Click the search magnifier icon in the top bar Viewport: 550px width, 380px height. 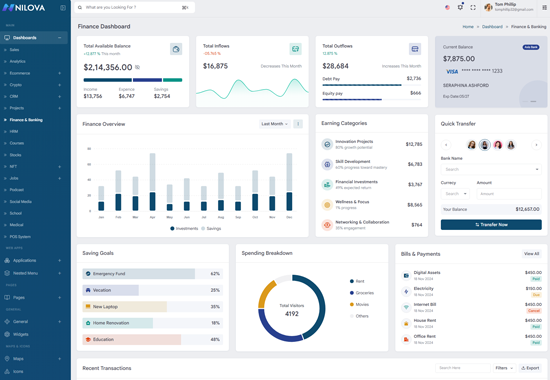click(x=80, y=7)
